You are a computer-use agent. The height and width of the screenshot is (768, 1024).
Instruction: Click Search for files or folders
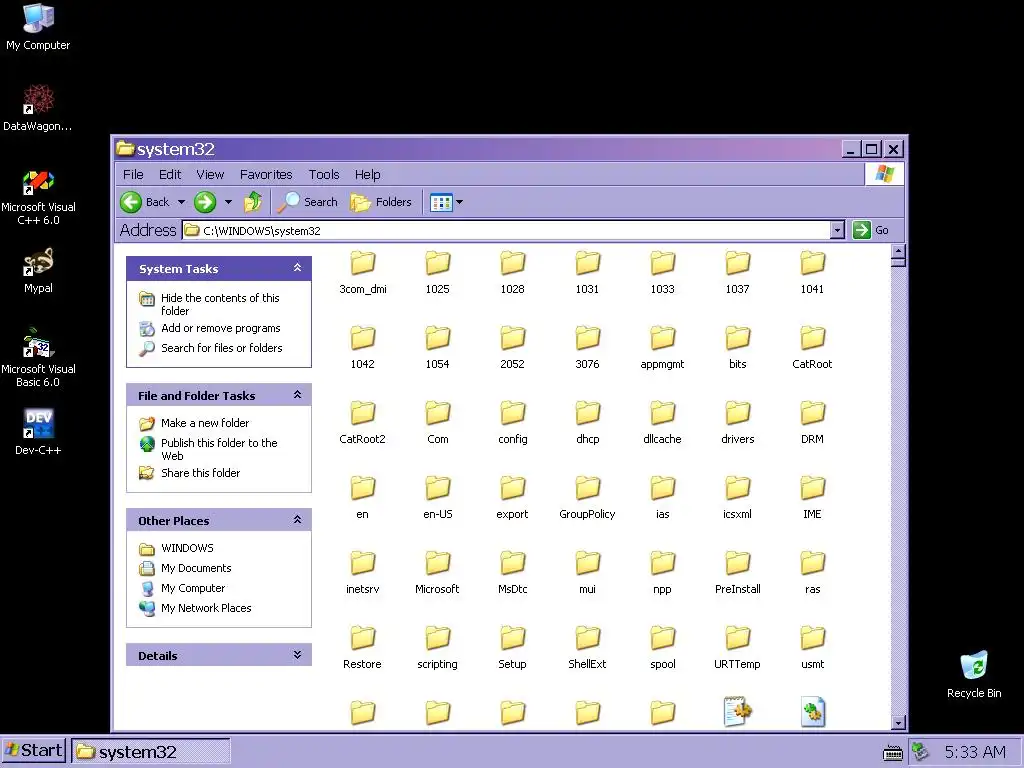click(x=221, y=348)
